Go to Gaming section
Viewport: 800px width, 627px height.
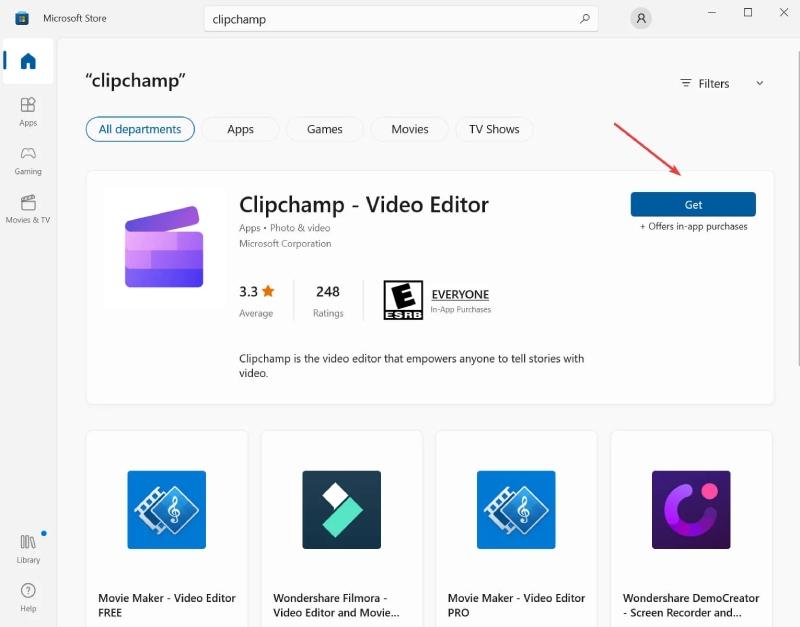[28, 161]
